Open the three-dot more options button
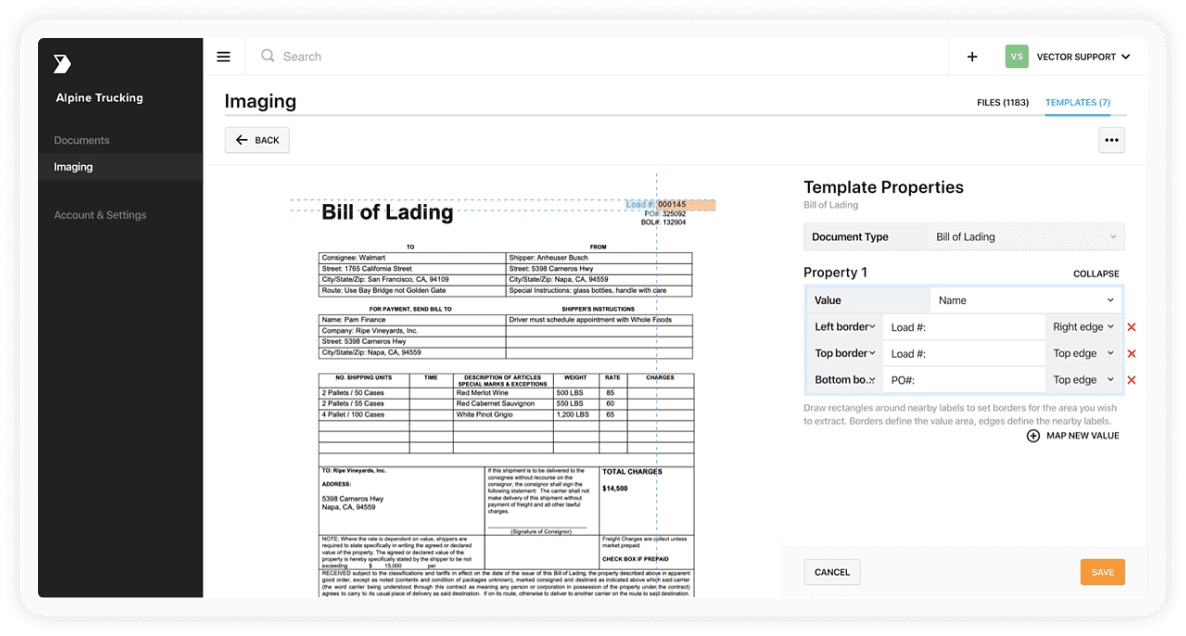 [x=1111, y=140]
